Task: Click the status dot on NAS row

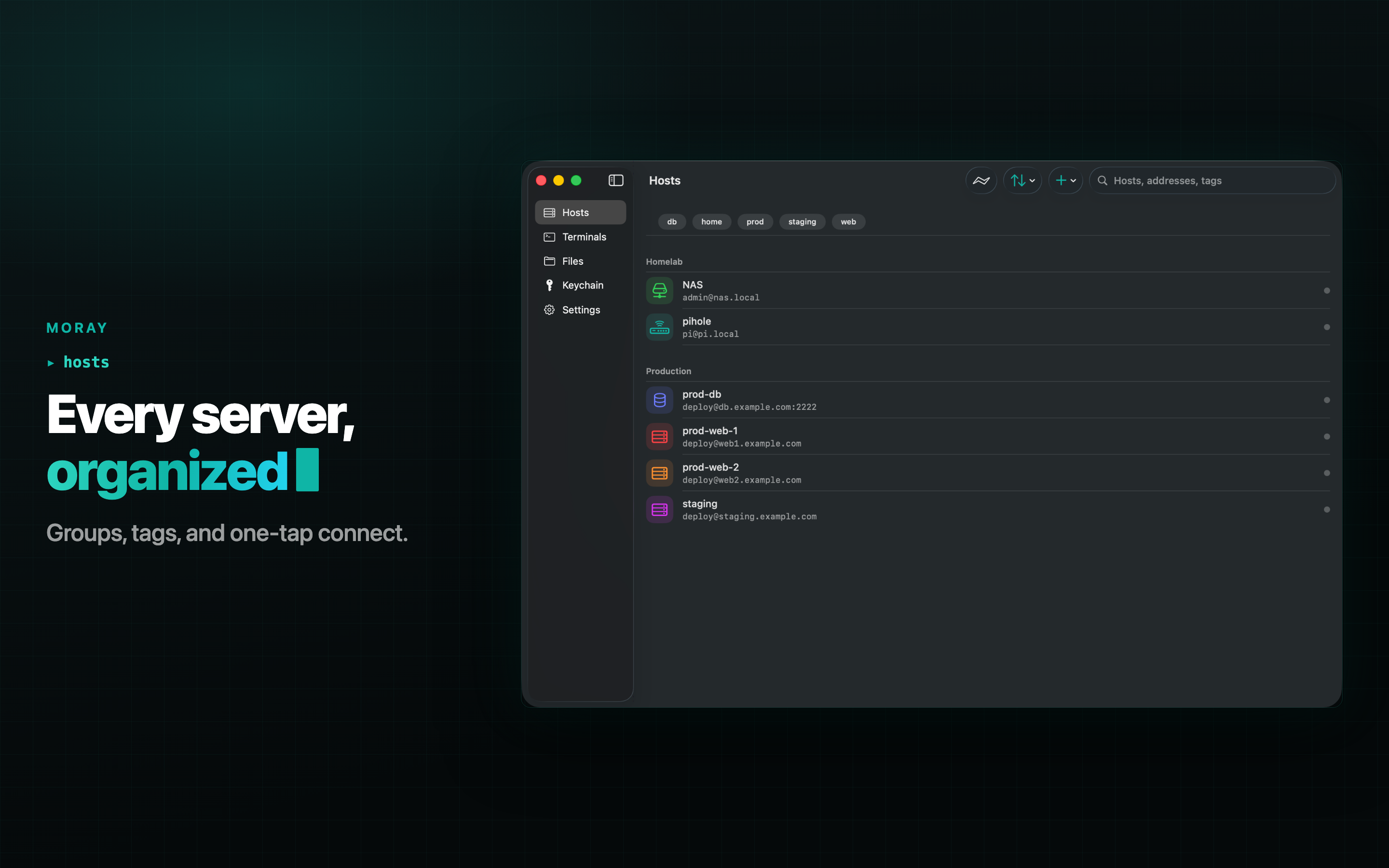Action: (x=1326, y=290)
